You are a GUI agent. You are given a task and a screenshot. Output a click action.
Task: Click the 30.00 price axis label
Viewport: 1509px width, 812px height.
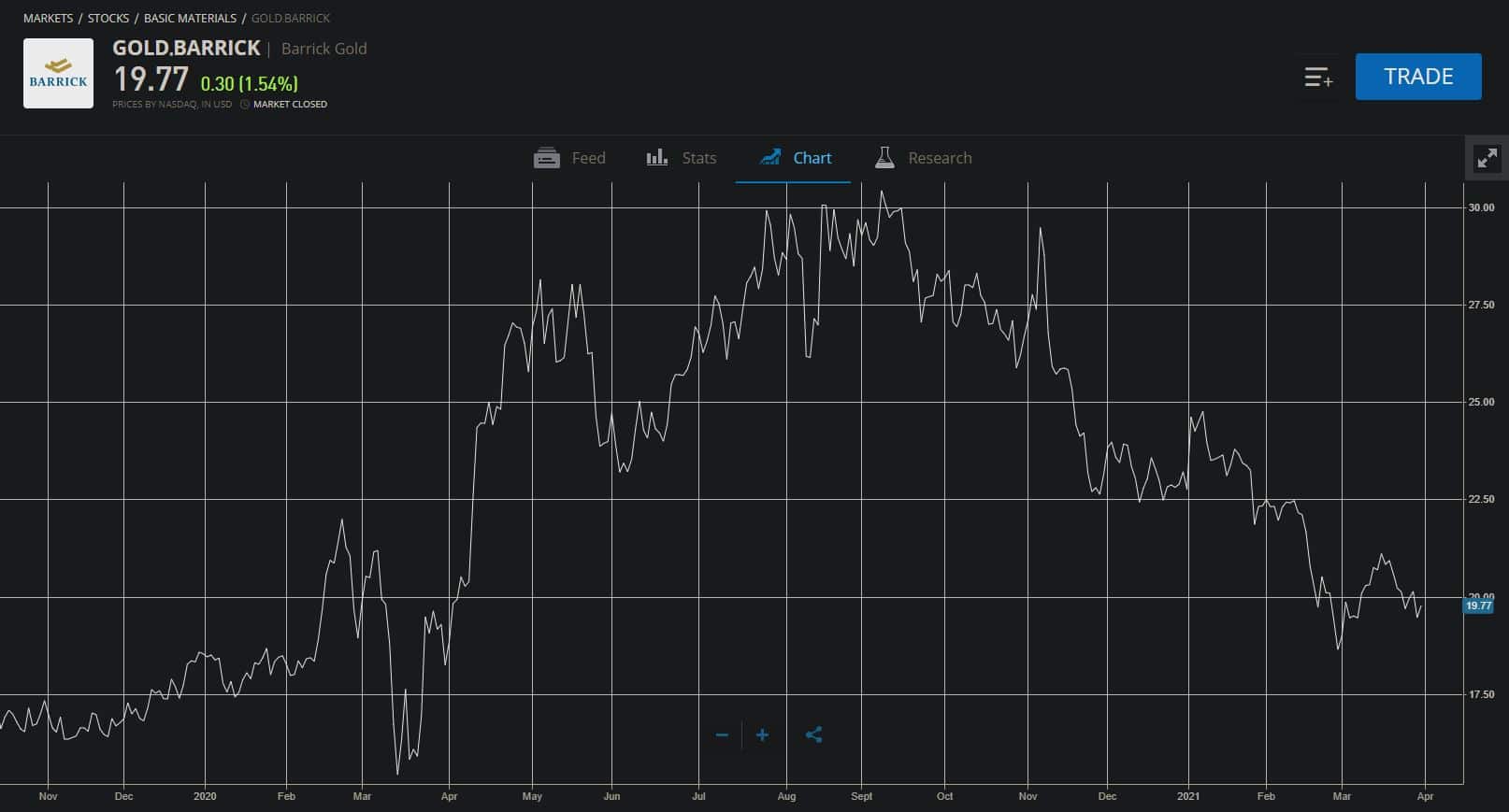point(1481,207)
